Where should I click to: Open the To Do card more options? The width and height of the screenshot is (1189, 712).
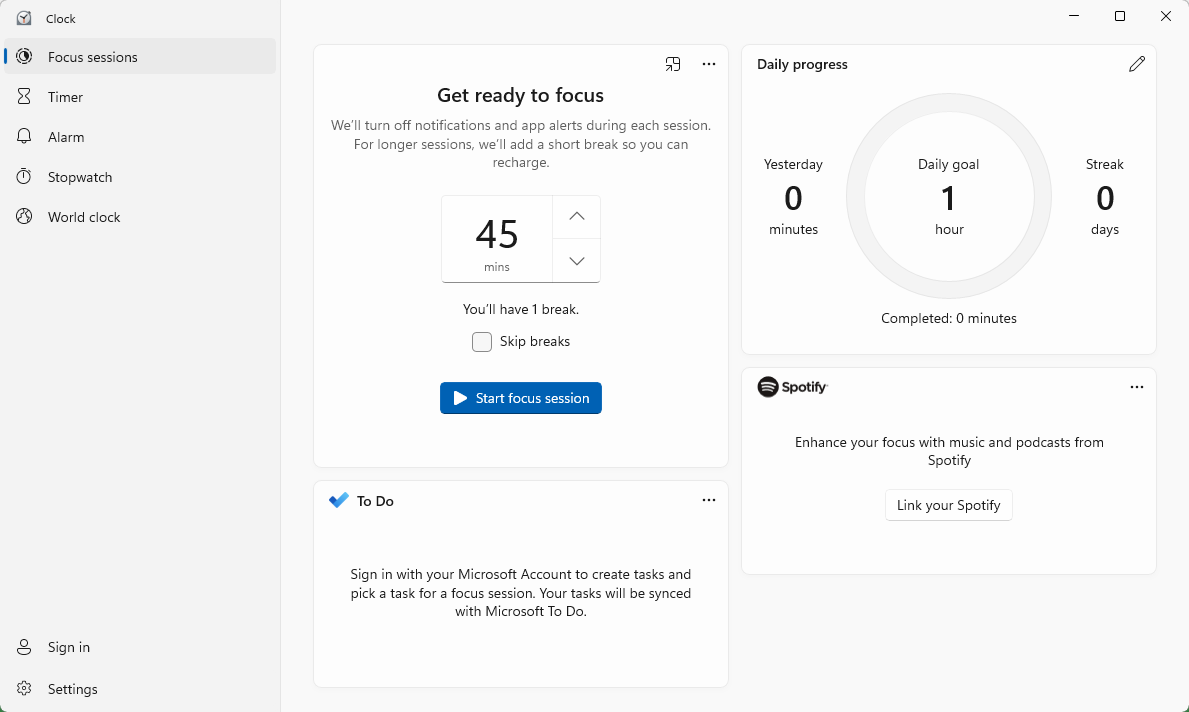point(709,500)
